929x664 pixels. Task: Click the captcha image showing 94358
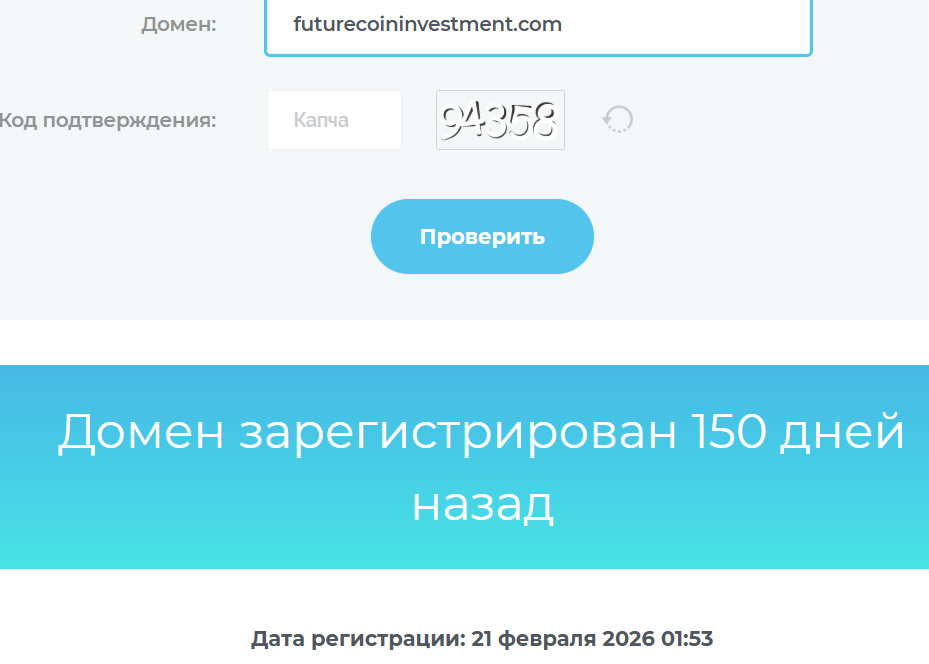tap(500, 120)
